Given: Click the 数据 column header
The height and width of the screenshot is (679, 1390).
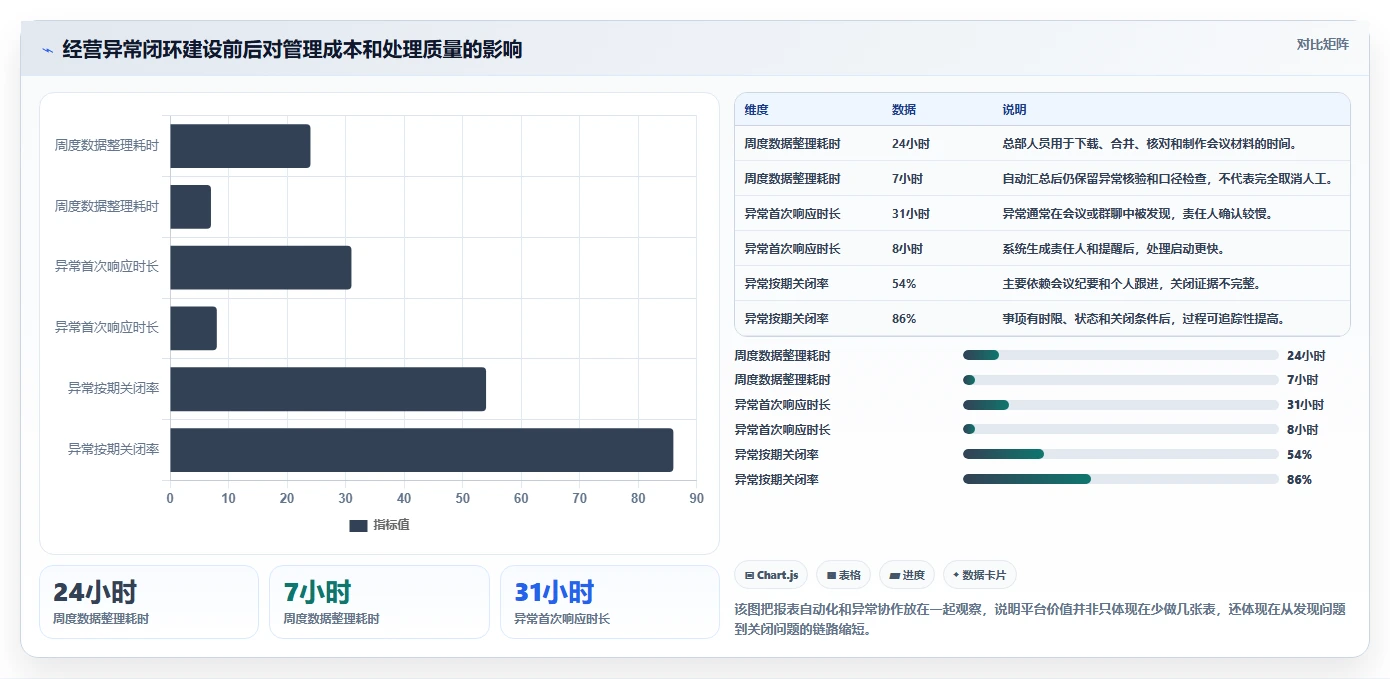Looking at the screenshot, I should [x=904, y=110].
